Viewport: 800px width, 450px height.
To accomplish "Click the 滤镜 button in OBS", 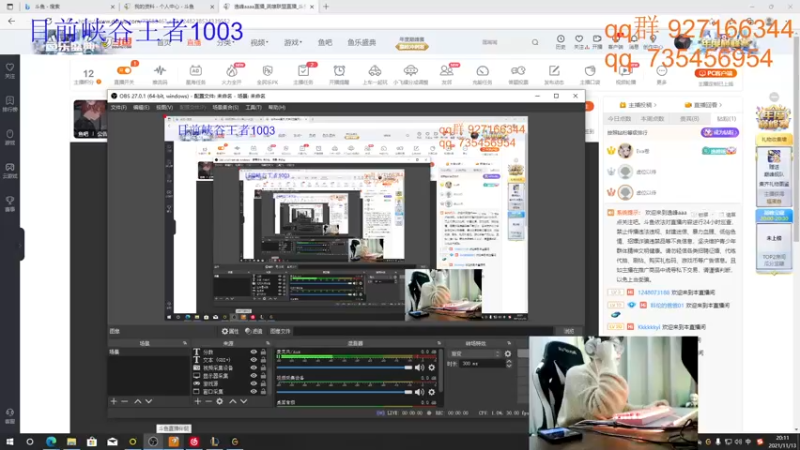I will 254,331.
